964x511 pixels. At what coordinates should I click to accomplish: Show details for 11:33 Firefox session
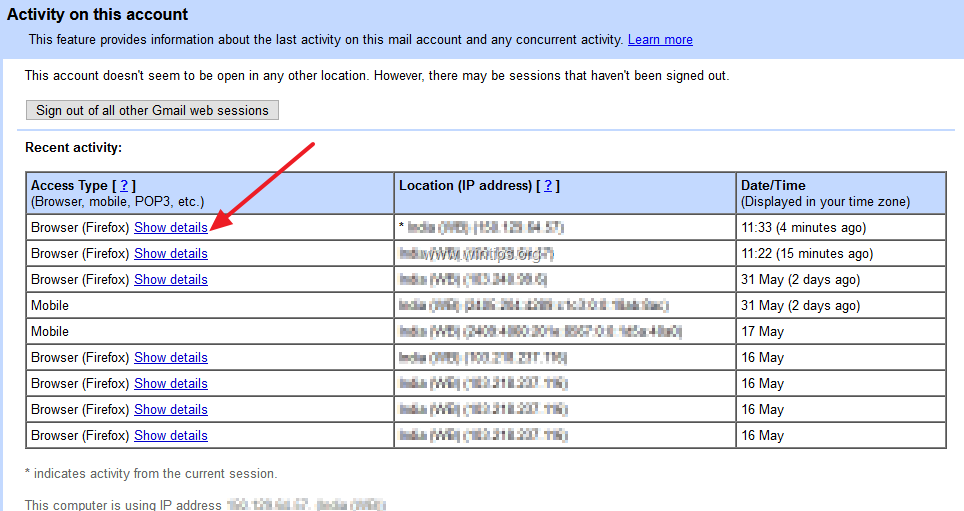point(171,228)
